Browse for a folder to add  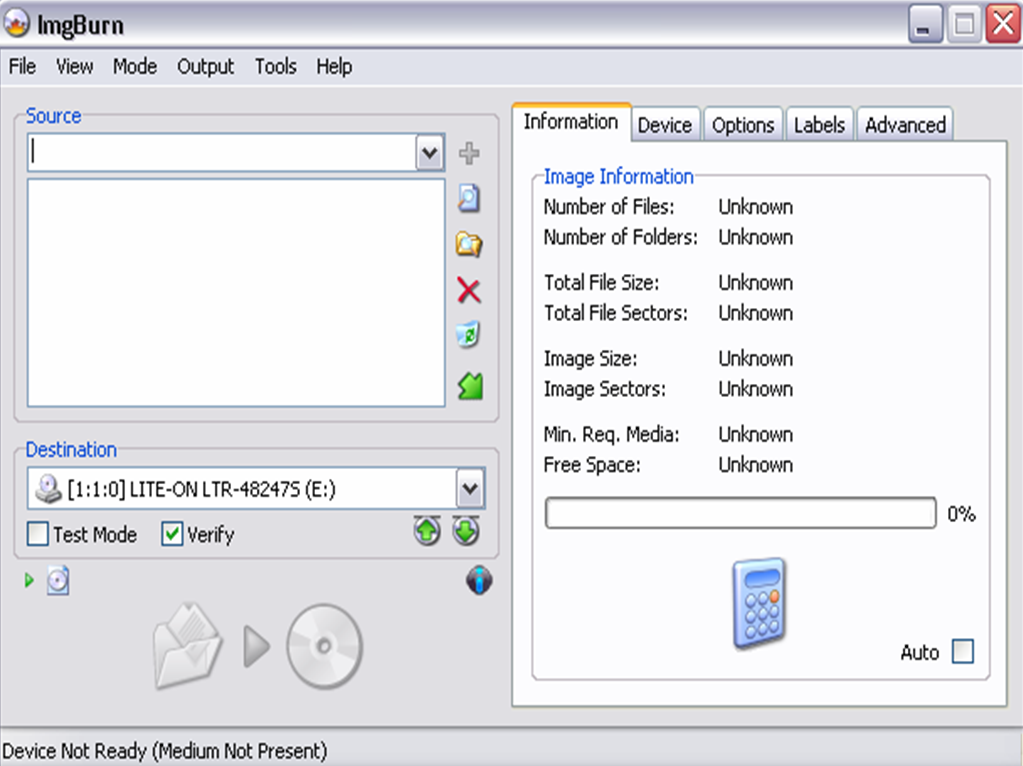468,244
